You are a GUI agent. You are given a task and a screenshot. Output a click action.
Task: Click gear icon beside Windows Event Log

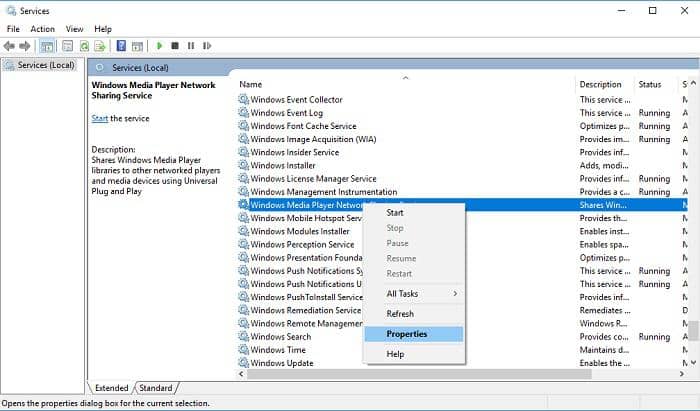243,112
